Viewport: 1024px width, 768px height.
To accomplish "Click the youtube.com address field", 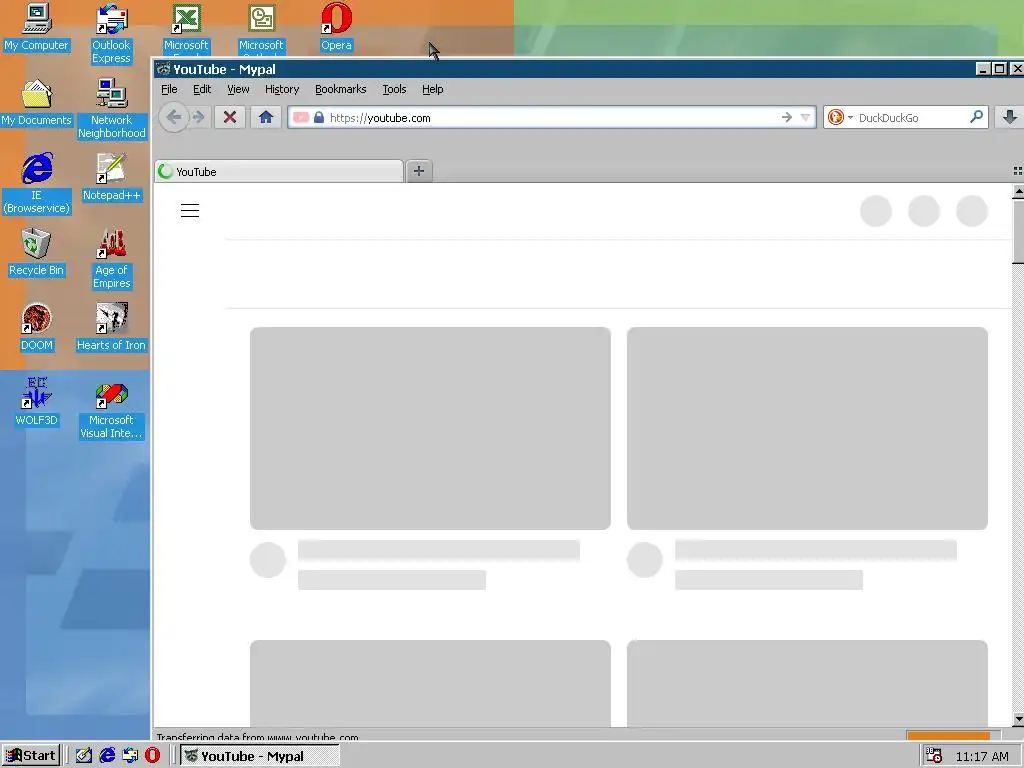I will tap(552, 118).
